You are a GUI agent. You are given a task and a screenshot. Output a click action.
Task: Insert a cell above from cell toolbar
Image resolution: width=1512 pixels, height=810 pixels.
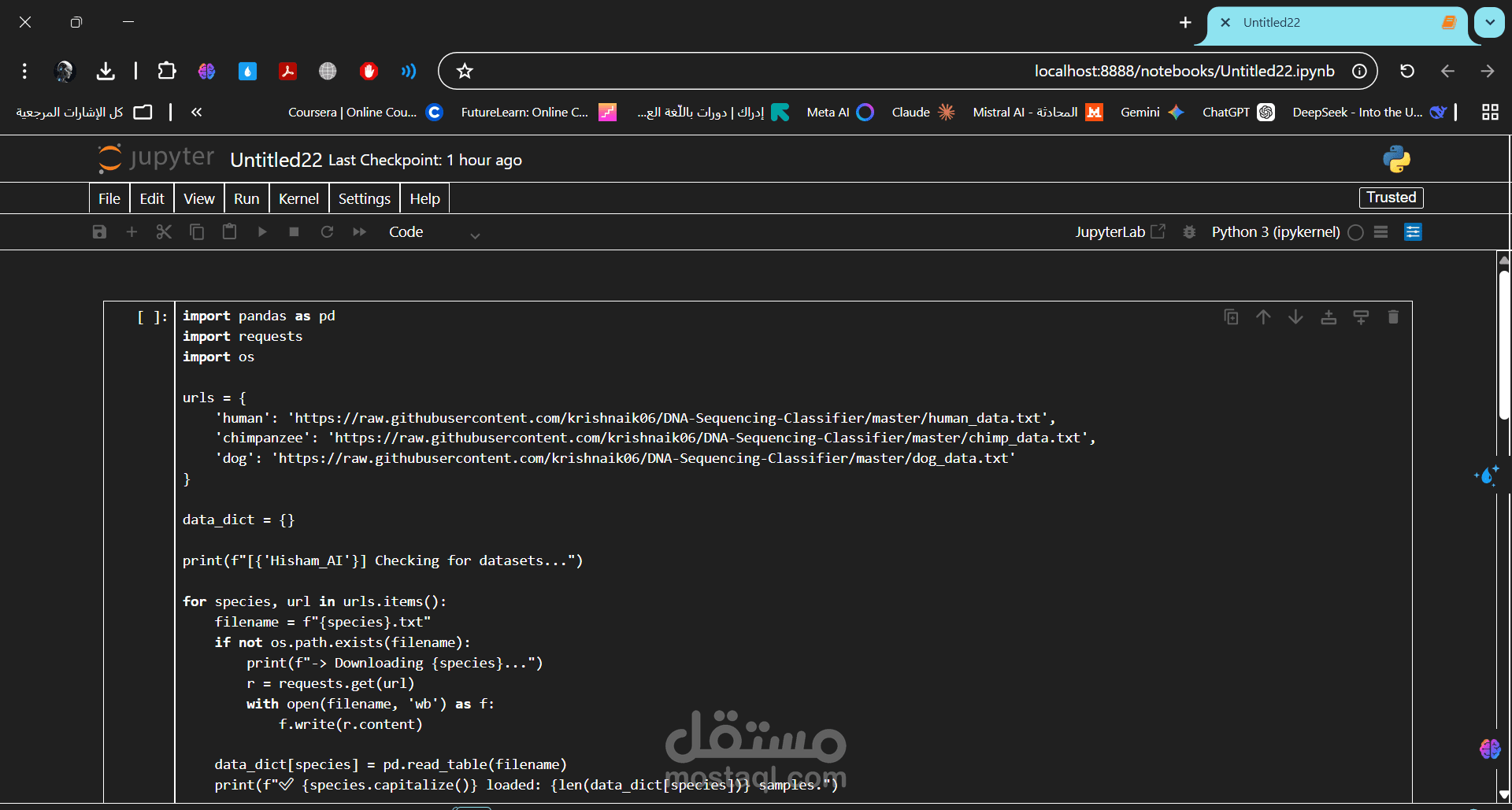click(1329, 316)
